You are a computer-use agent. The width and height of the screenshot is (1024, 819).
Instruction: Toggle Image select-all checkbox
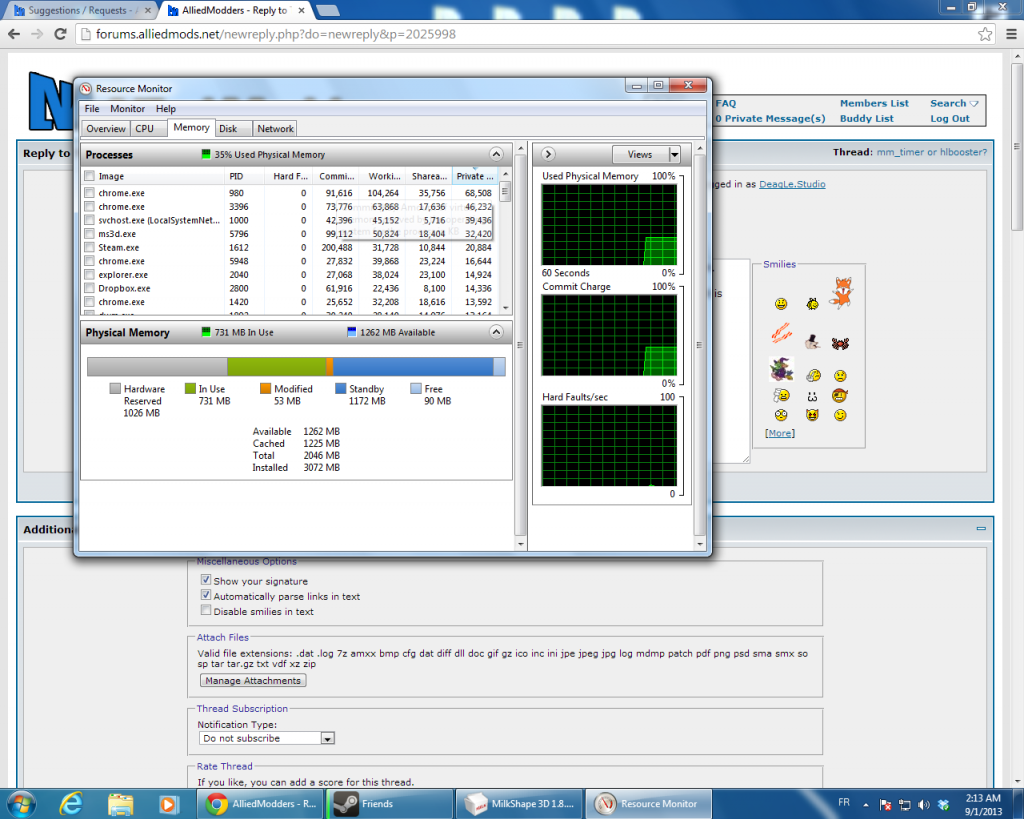89,176
